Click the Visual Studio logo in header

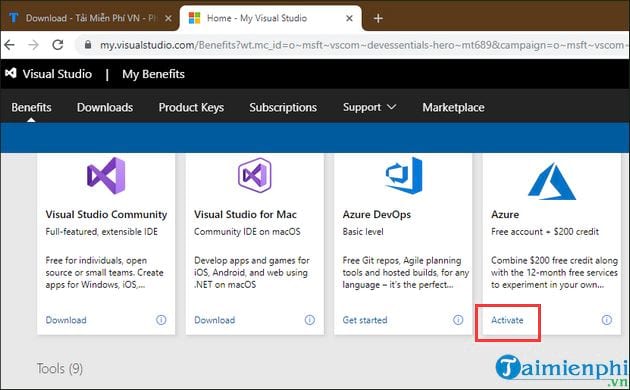point(11,73)
